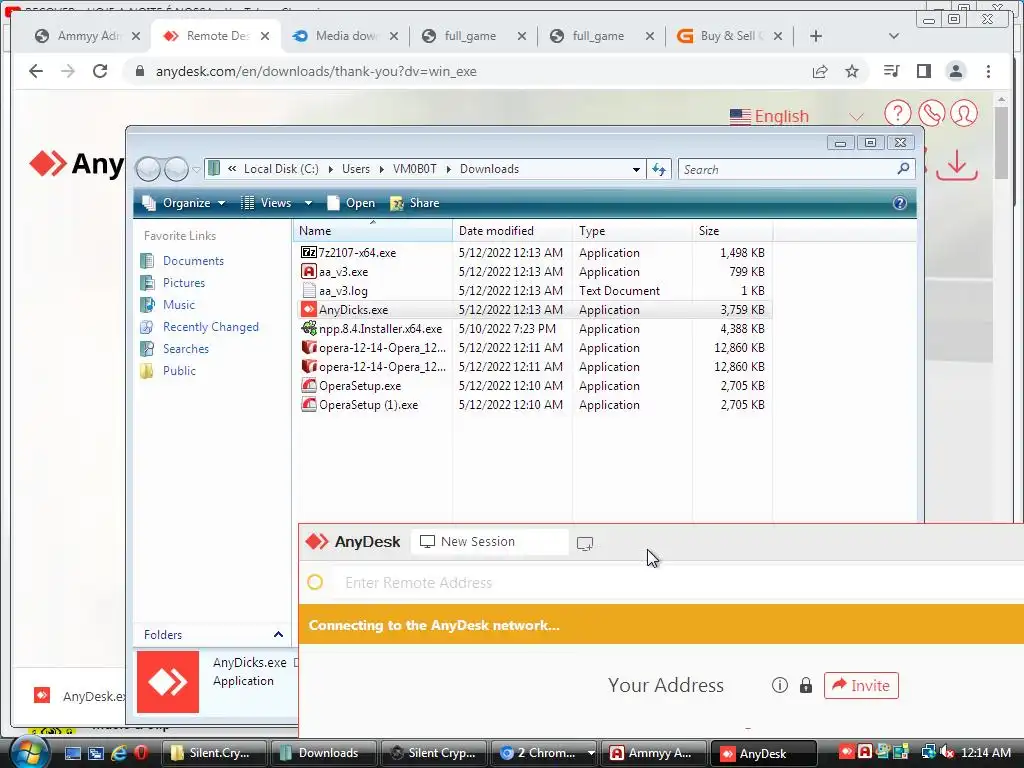Click volume muted tray icon
1024x768 pixels.
click(948, 753)
